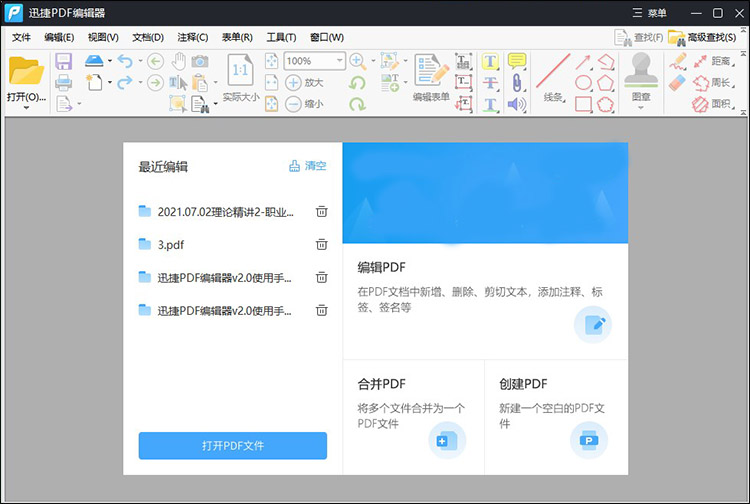Click the printer icon
750x504 pixels.
64,82
